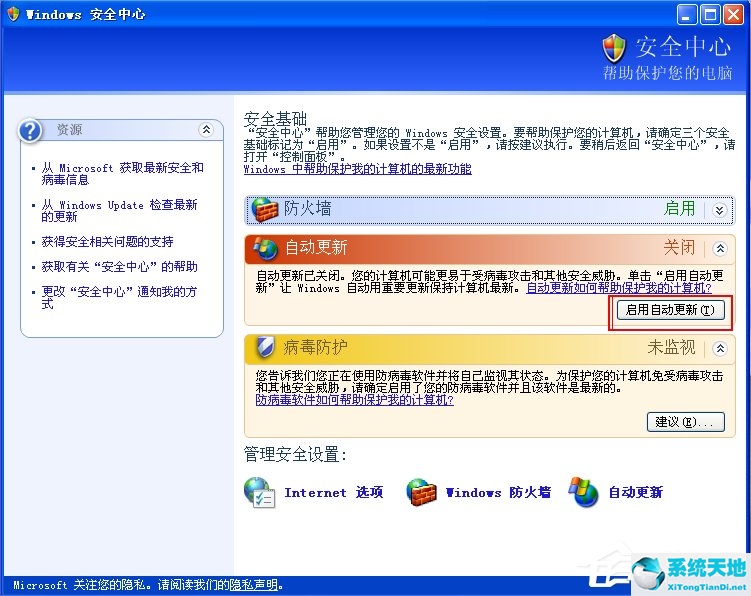The image size is (751, 596).
Task: Open link 更改“安全中心”通知我的方式
Action: pyautogui.click(x=119, y=298)
